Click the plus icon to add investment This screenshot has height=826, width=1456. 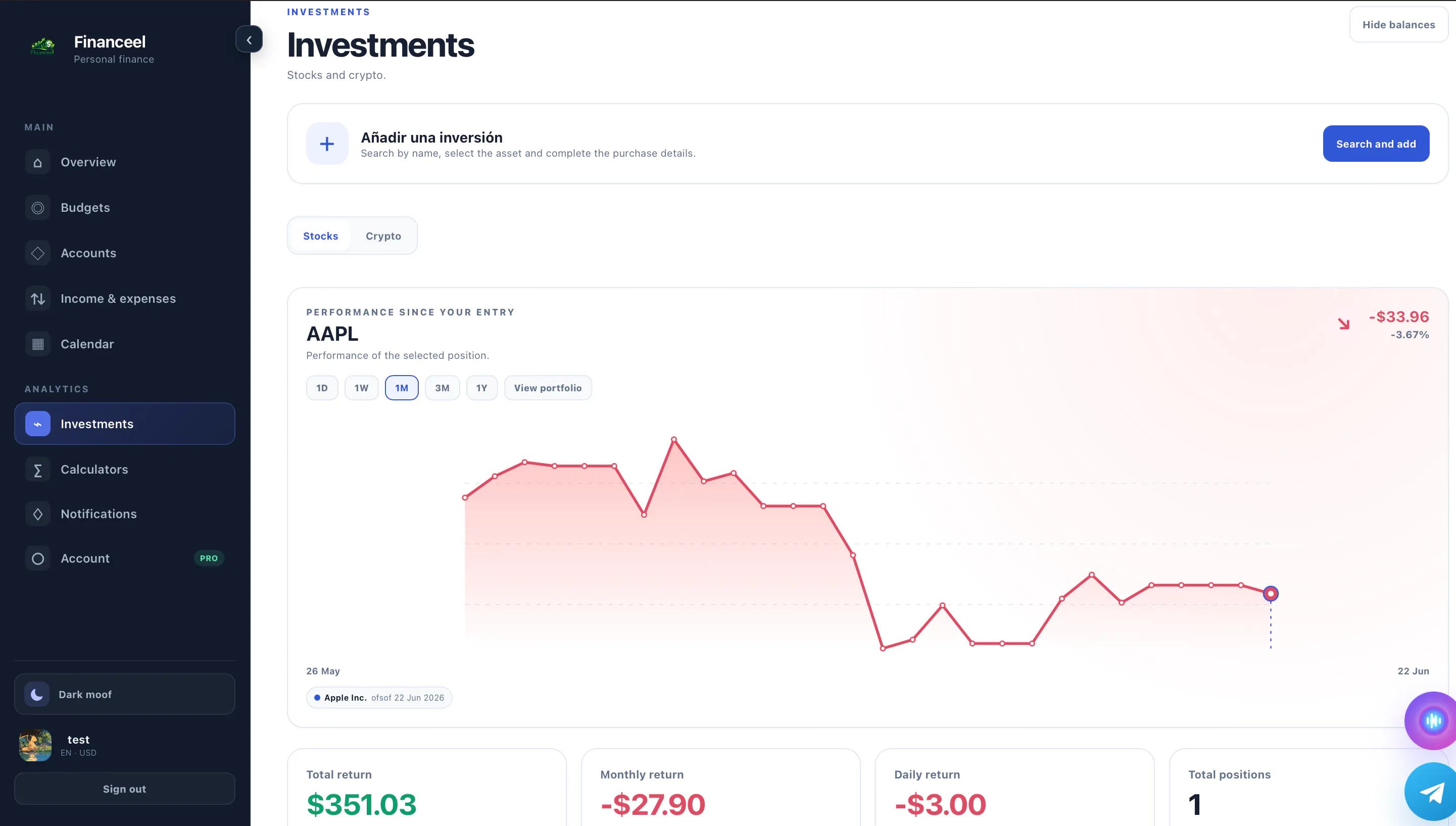point(327,144)
